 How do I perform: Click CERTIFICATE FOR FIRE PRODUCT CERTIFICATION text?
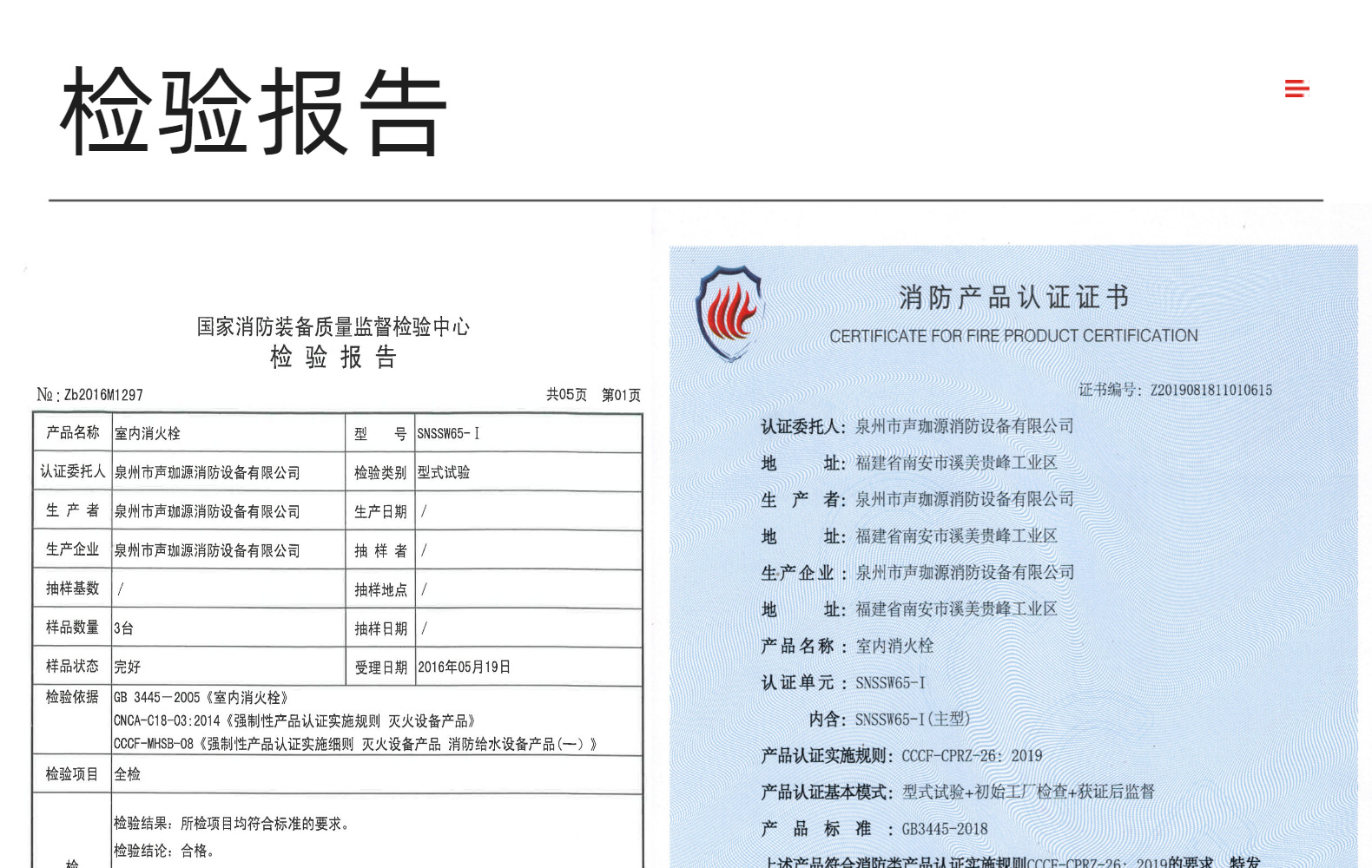tap(1013, 336)
